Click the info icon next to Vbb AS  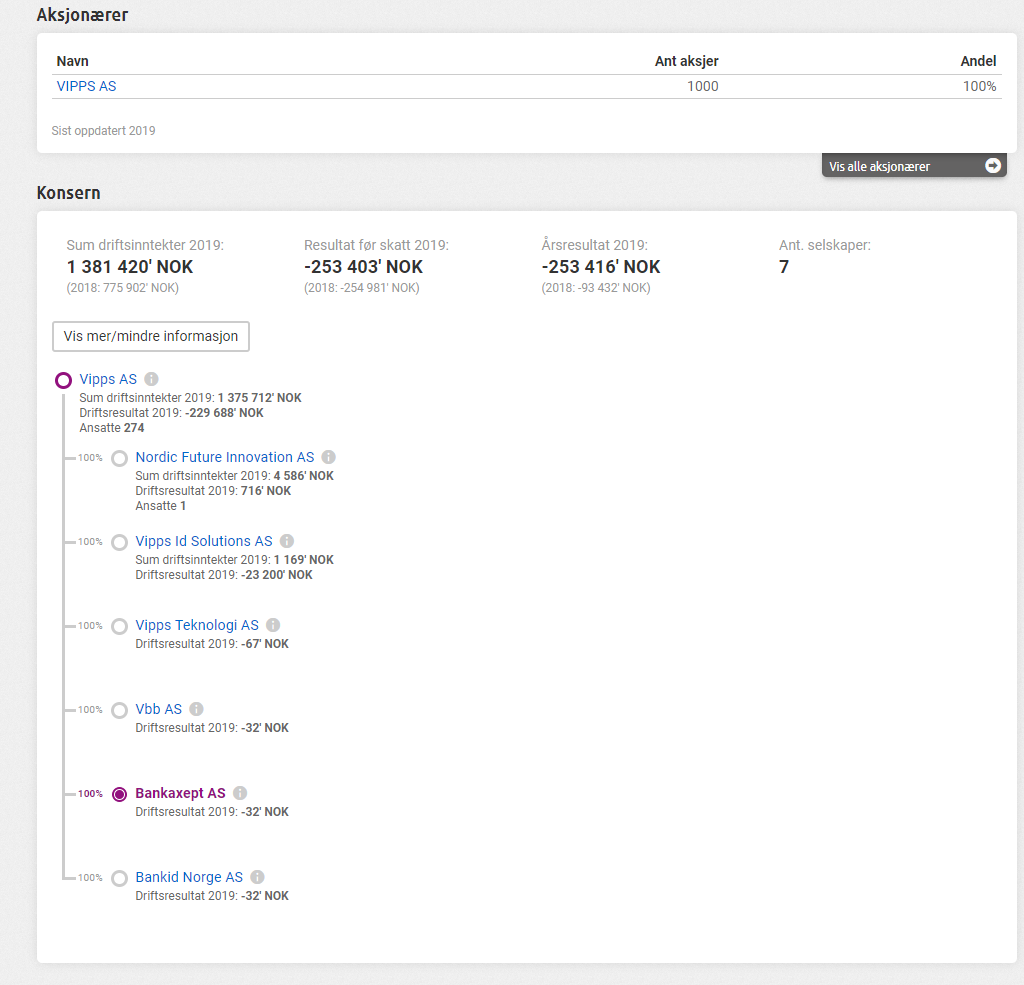pyautogui.click(x=197, y=709)
